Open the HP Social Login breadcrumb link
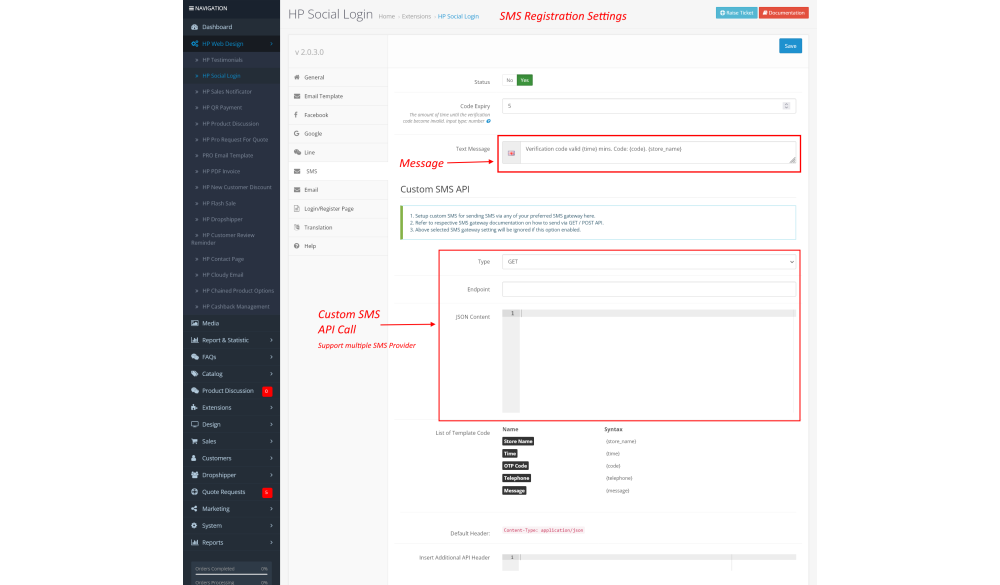 tap(458, 17)
